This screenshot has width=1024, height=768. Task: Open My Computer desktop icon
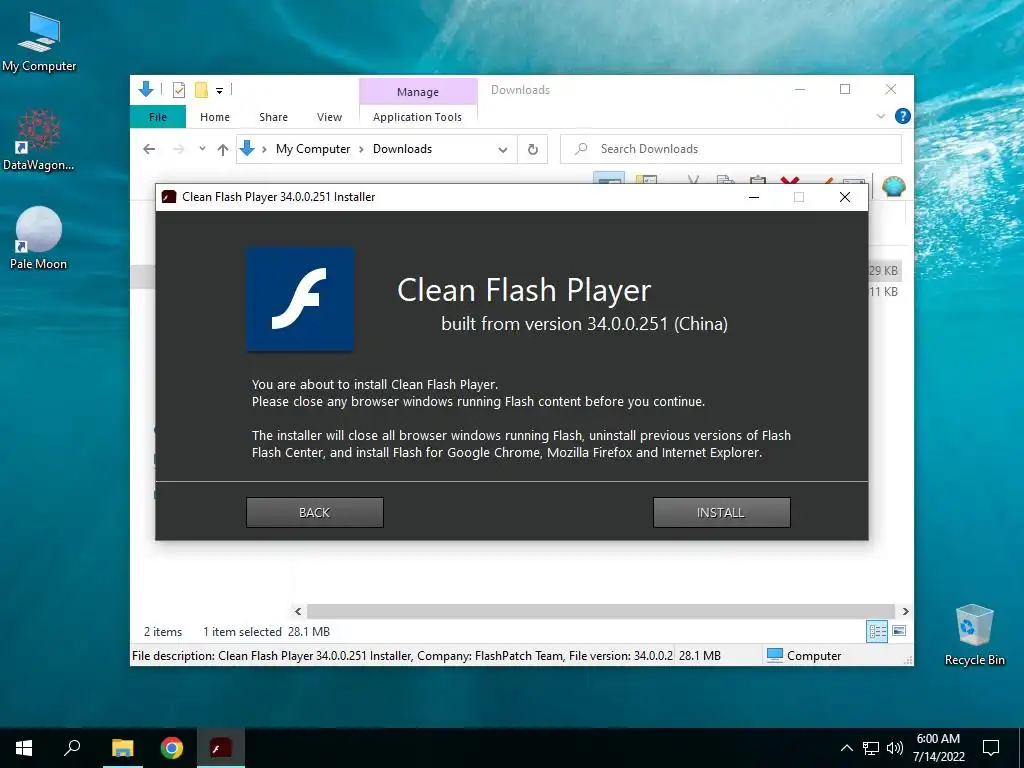(x=39, y=42)
